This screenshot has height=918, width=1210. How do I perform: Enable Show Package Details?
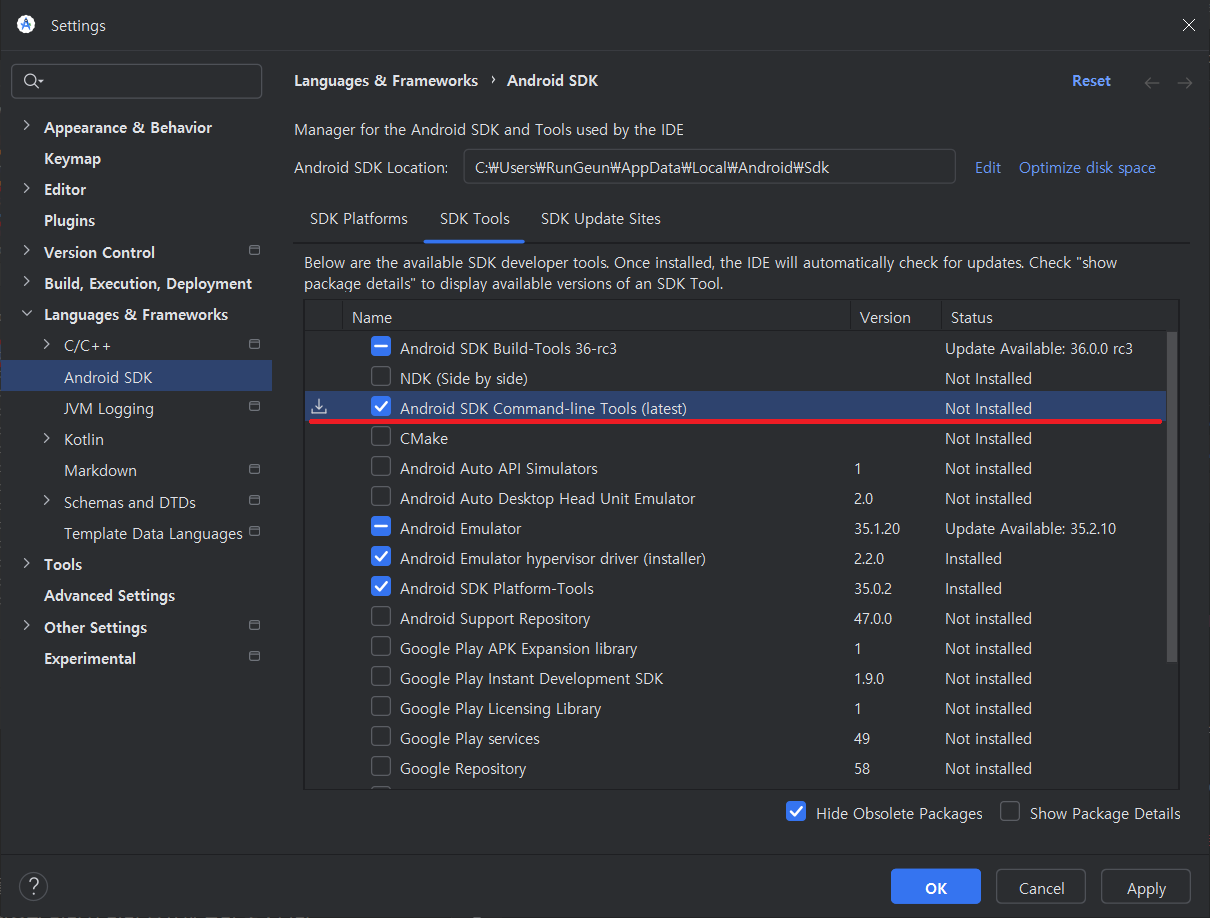[x=1010, y=812]
